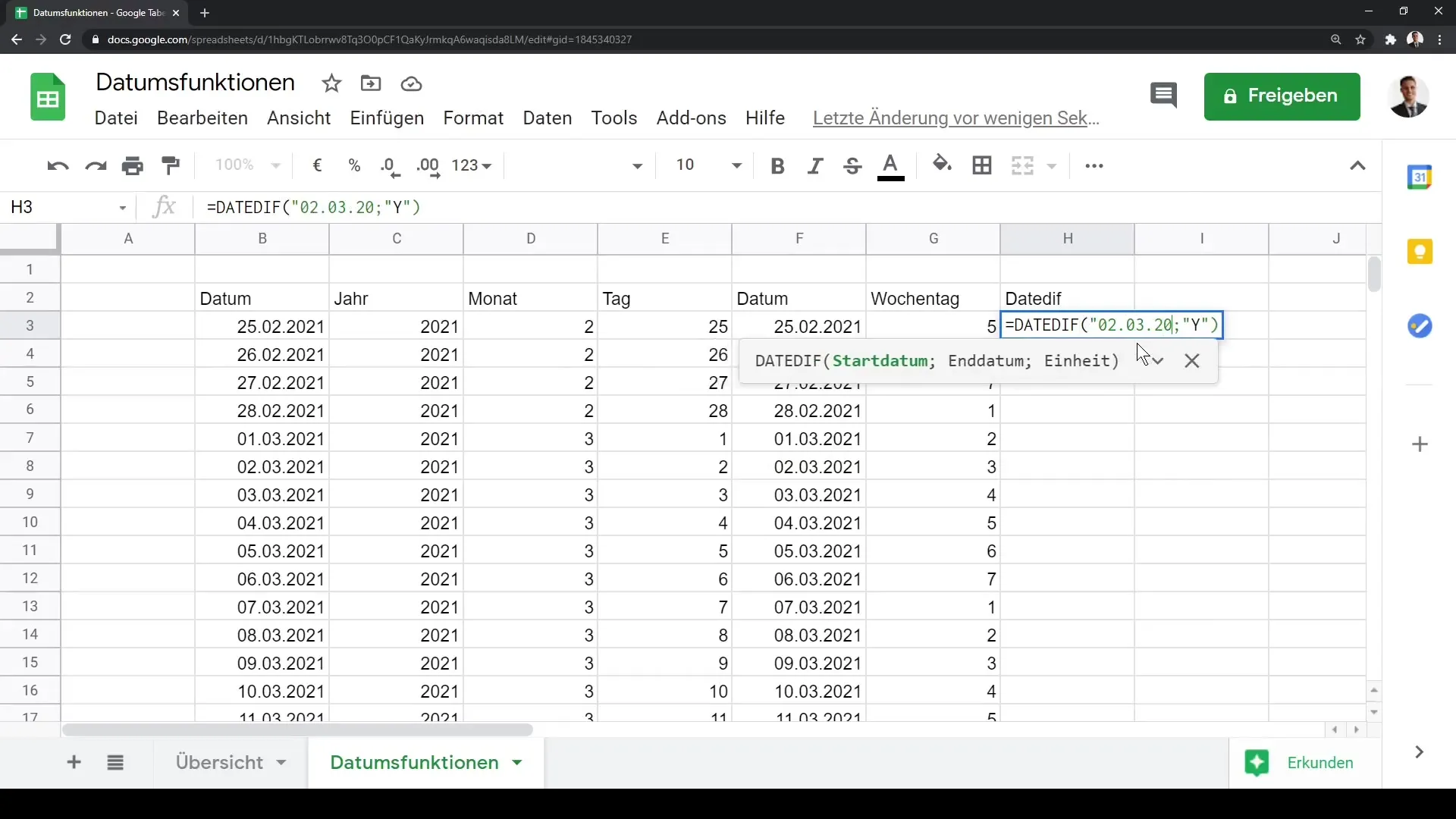Toggle italic formatting

pyautogui.click(x=815, y=165)
